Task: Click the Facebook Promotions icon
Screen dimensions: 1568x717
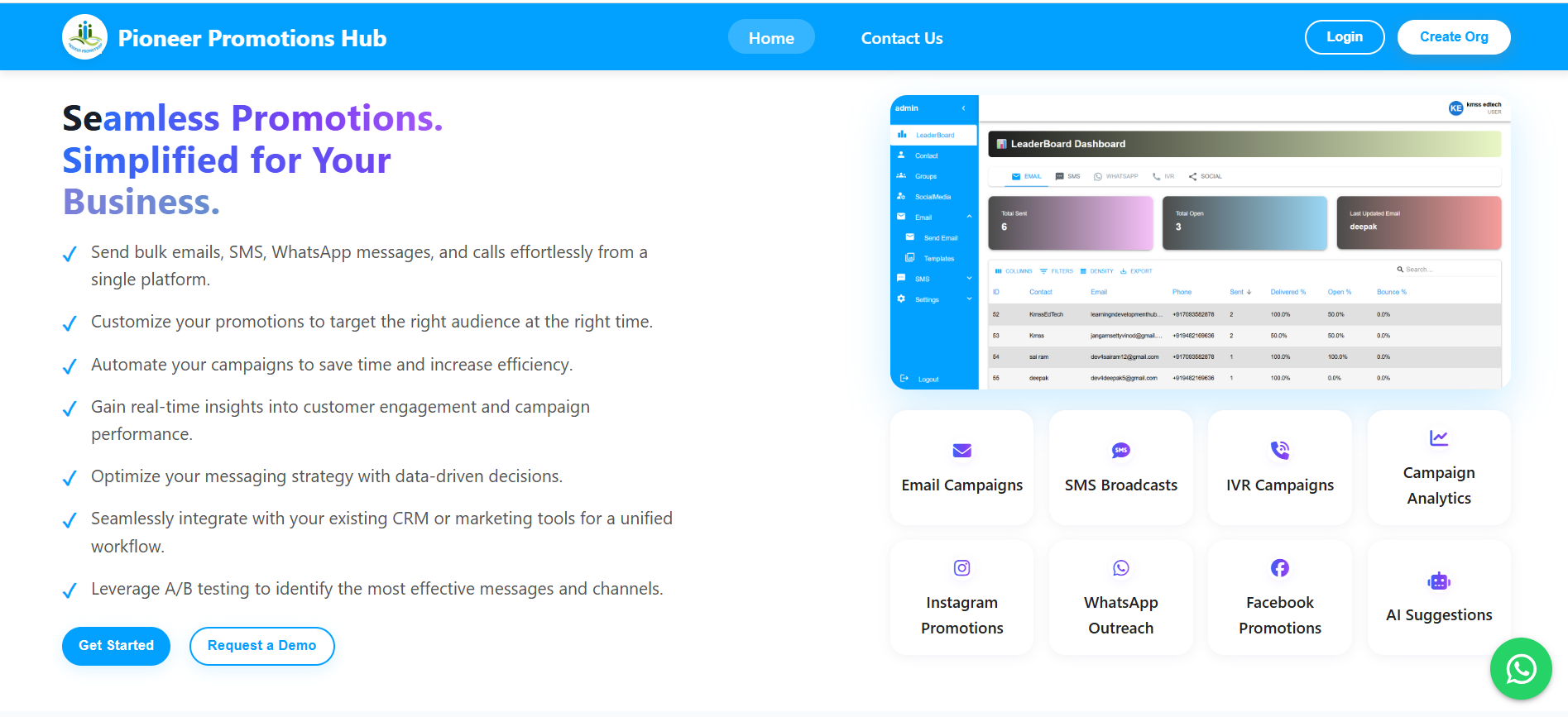Action: tap(1279, 568)
